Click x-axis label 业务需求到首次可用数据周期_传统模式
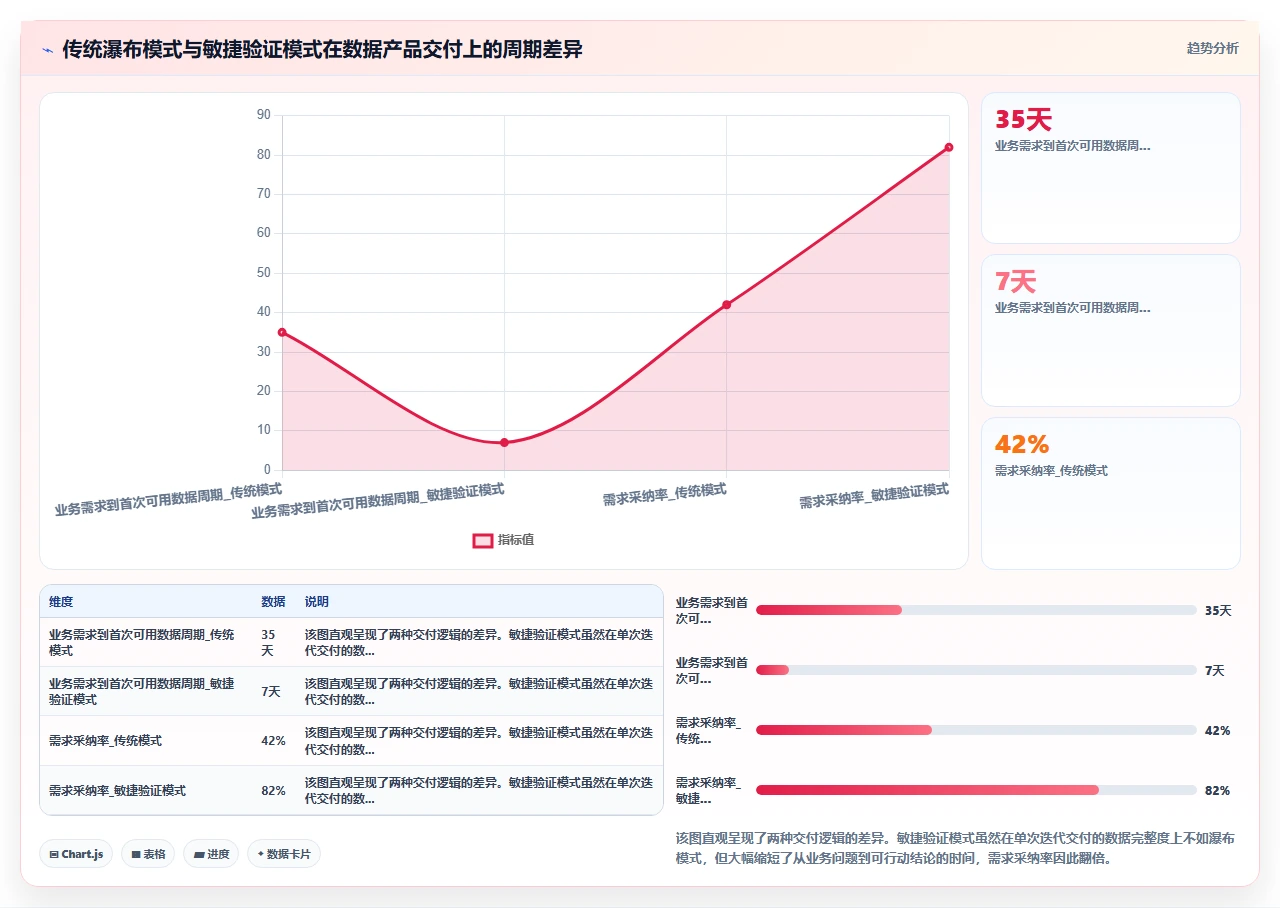The width and height of the screenshot is (1280, 908). (x=168, y=498)
